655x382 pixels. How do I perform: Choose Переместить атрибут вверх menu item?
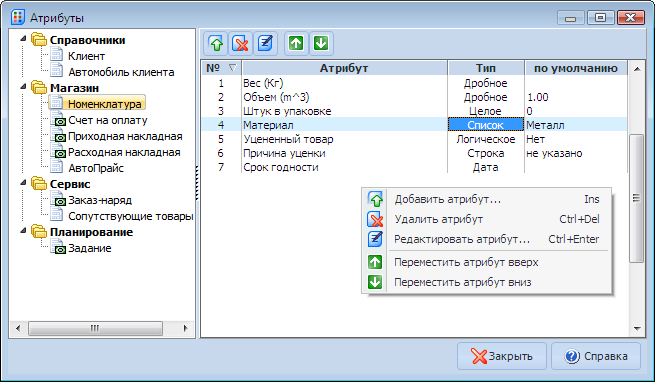click(487, 262)
